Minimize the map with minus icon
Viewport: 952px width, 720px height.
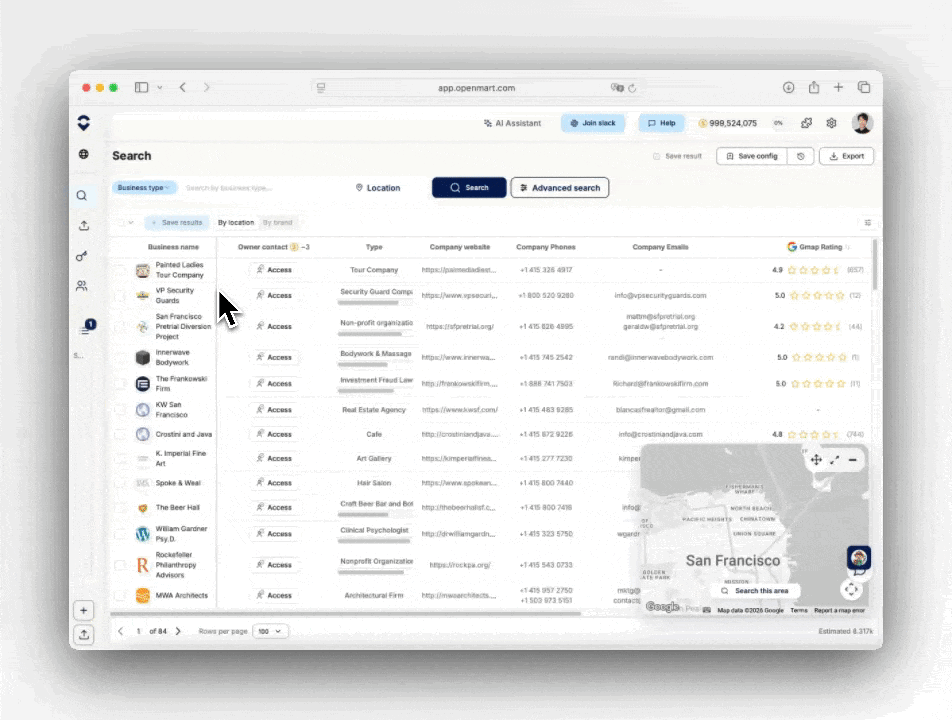pyautogui.click(x=852, y=460)
